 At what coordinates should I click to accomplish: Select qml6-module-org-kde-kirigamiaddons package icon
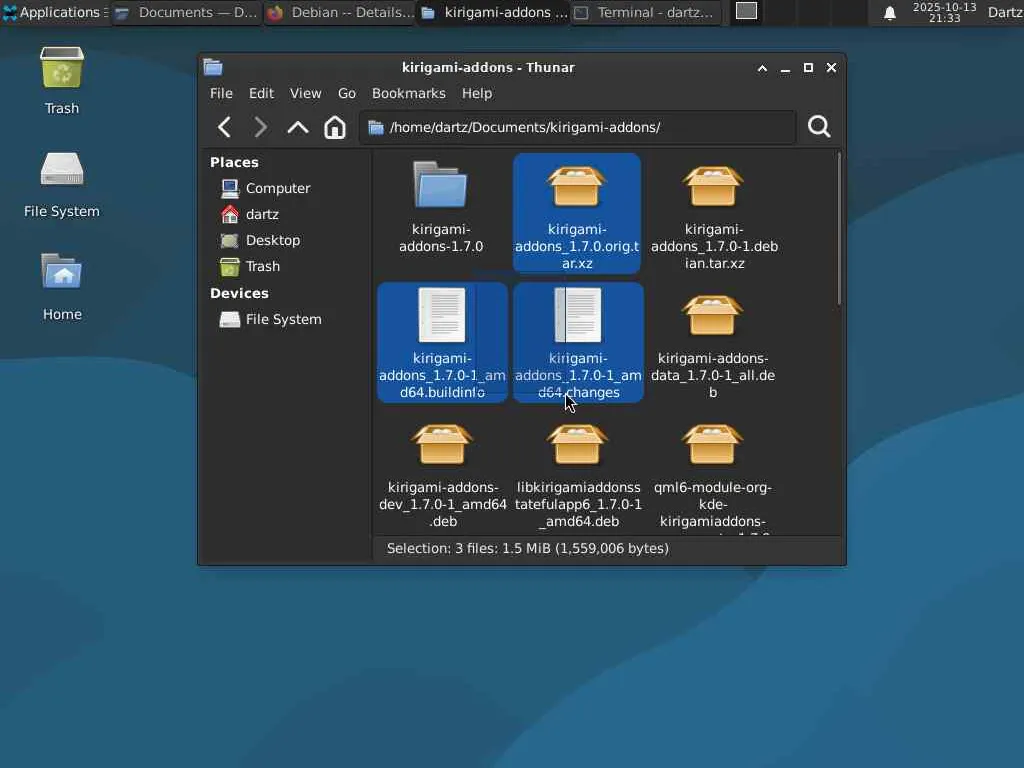(x=712, y=444)
